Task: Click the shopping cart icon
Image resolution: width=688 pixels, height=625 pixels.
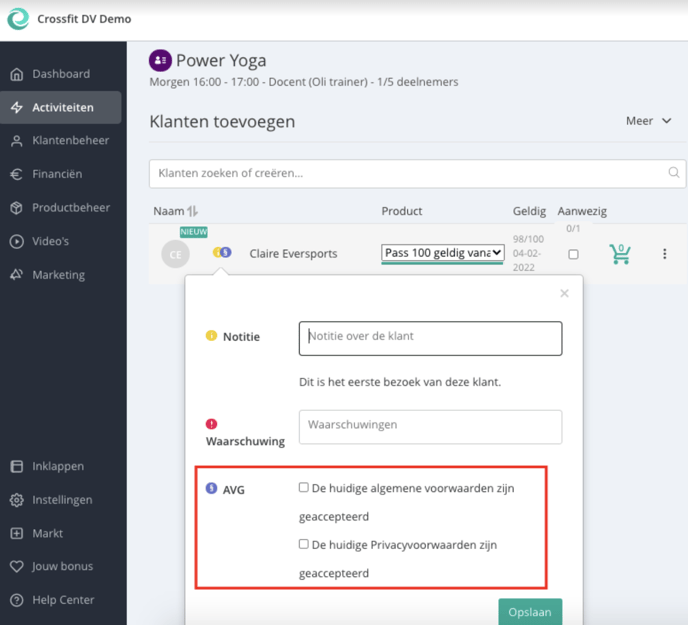Action: (x=620, y=254)
